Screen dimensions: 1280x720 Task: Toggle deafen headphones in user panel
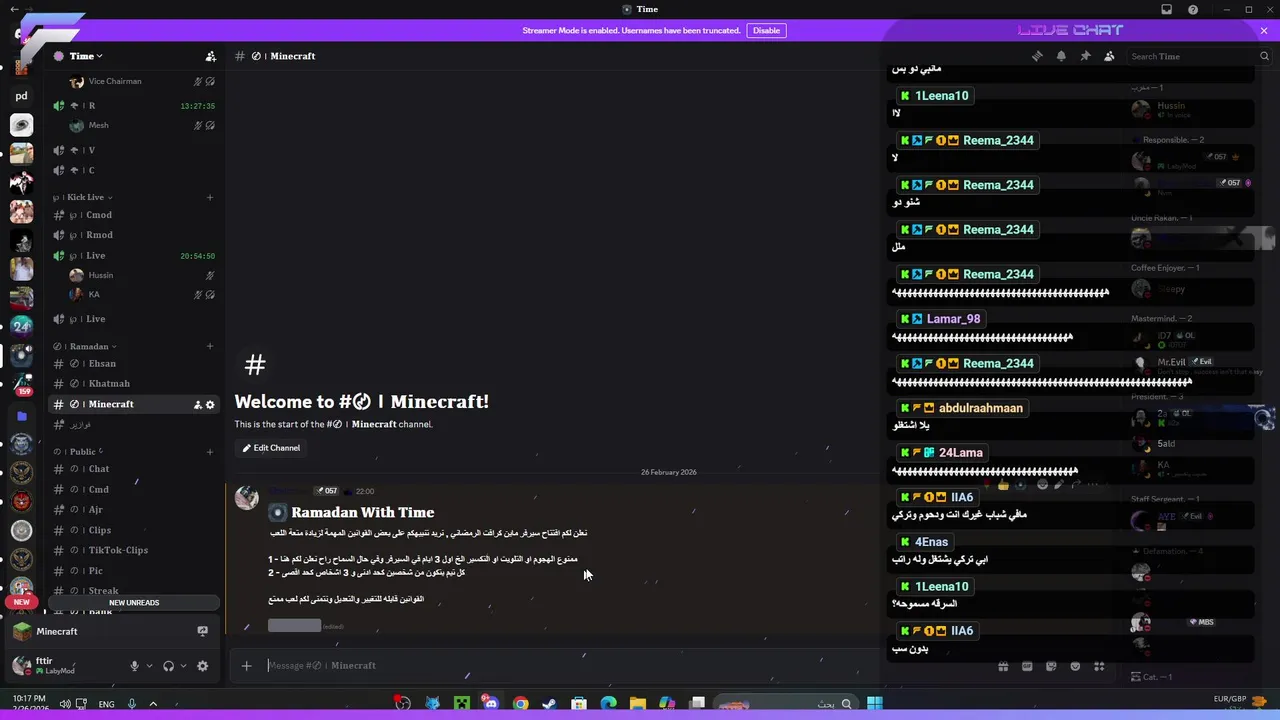tap(168, 666)
